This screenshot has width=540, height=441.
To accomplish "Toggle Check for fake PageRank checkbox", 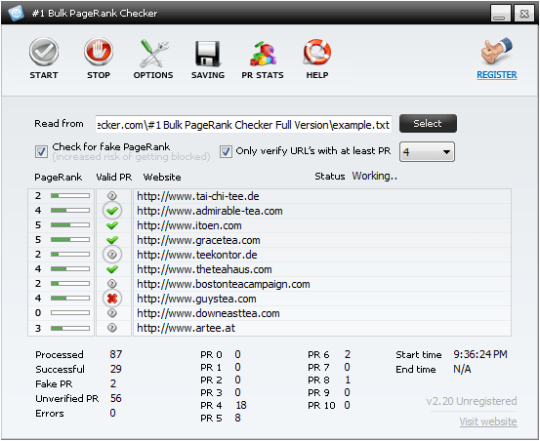I will click(41, 151).
